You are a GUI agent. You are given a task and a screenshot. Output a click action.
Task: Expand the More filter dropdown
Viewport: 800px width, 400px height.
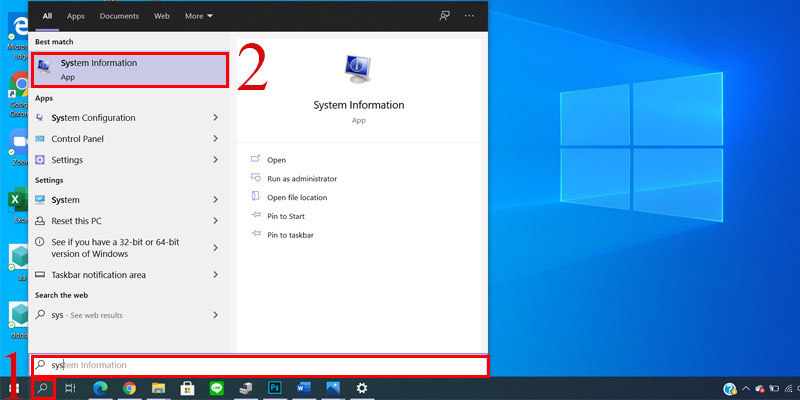[x=199, y=16]
